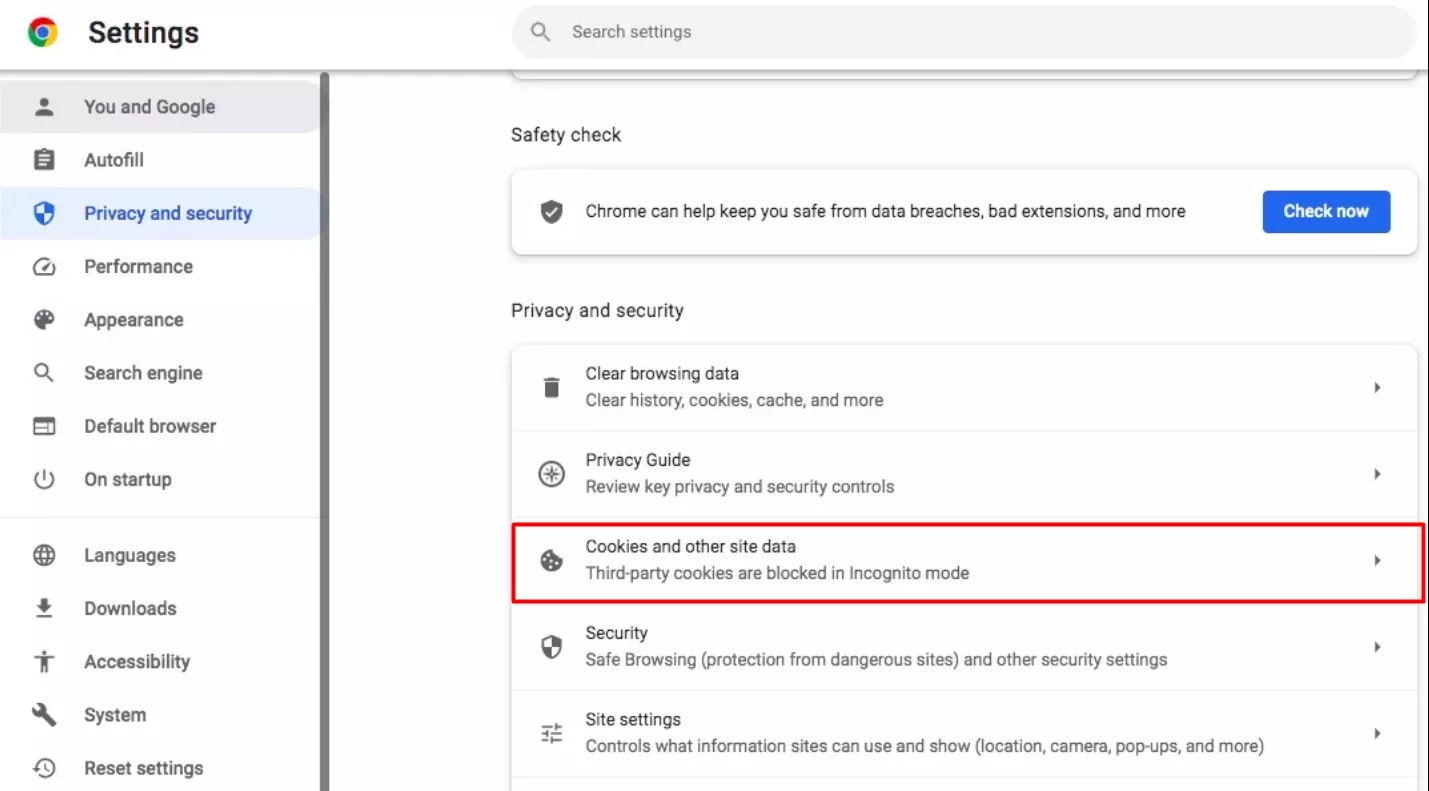
Task: Expand Cookies and other site data arrow
Action: pos(1377,561)
